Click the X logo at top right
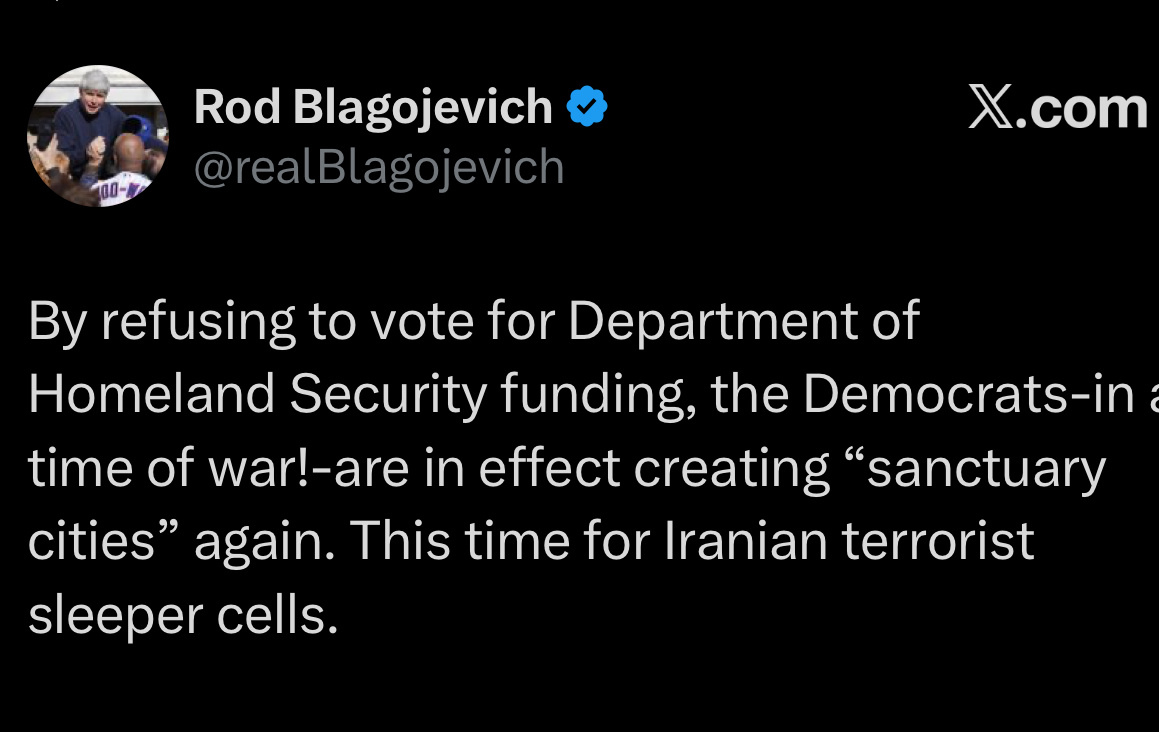The width and height of the screenshot is (1159, 732). tap(990, 107)
